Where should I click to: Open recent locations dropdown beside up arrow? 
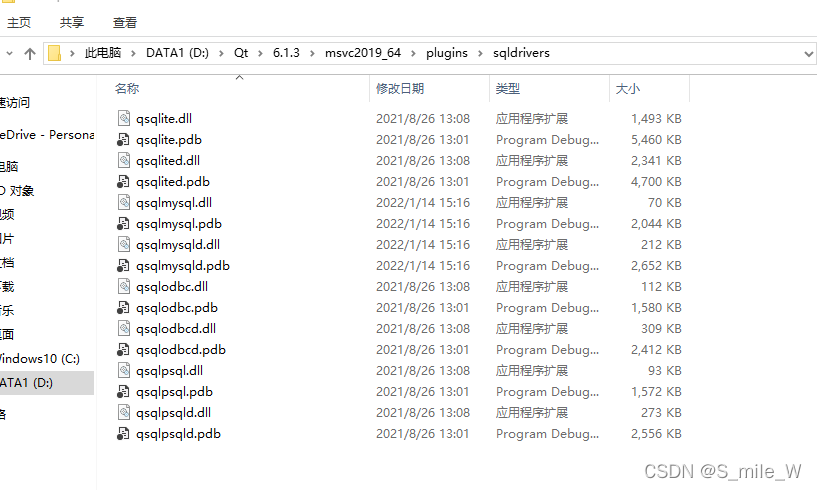(9, 53)
